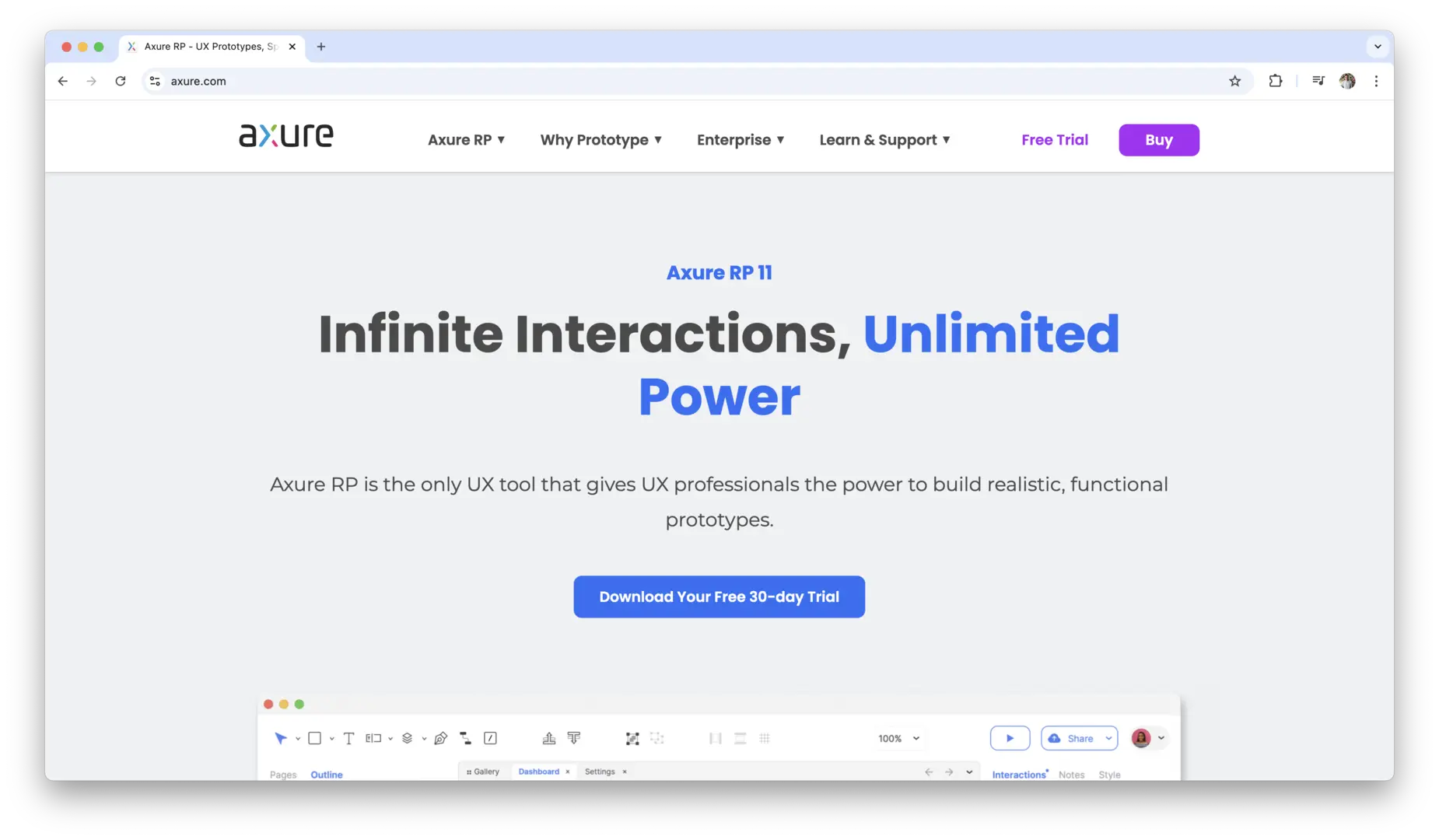Open the Learn & Support menu
The width and height of the screenshot is (1439, 840).
[884, 140]
